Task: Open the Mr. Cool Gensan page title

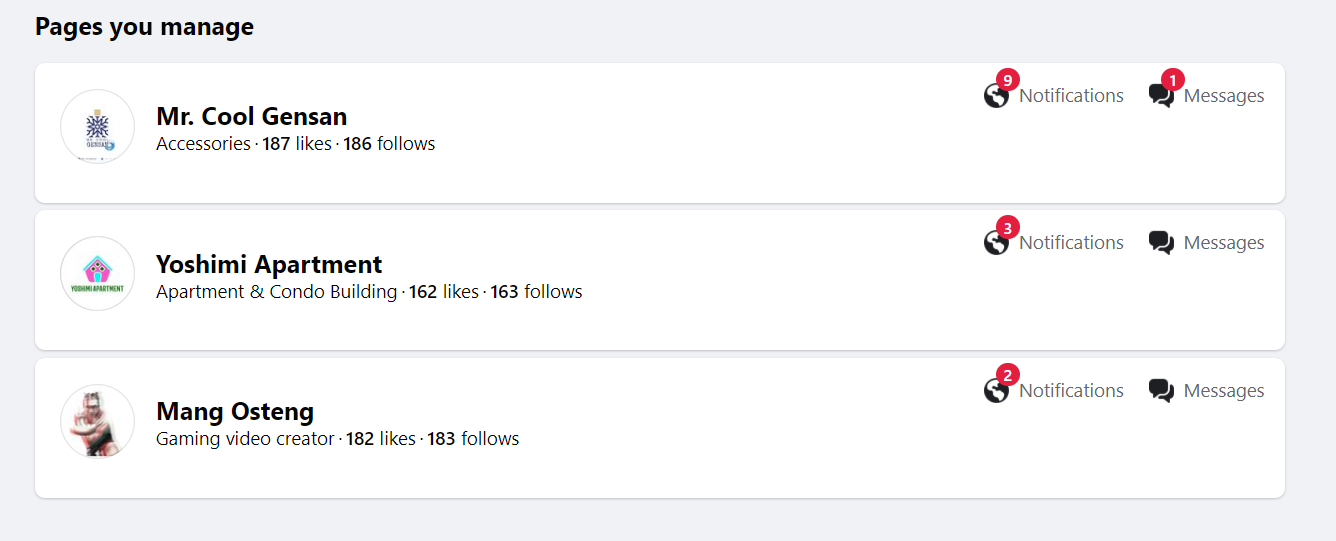Action: point(251,117)
